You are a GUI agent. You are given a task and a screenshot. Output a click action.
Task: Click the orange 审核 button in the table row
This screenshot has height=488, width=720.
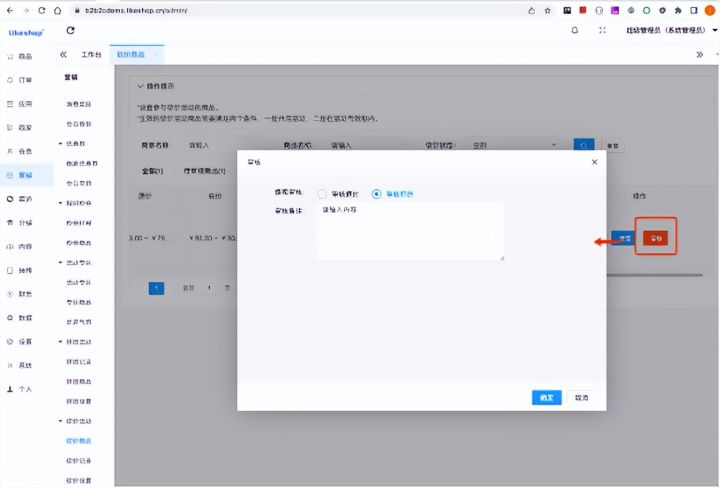[x=655, y=238]
